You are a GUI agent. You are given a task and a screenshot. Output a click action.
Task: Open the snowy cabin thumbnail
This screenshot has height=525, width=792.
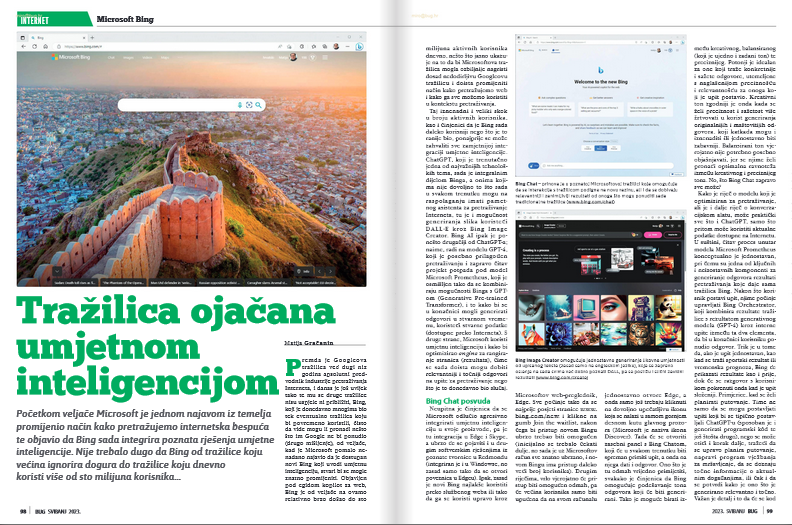pos(559,308)
